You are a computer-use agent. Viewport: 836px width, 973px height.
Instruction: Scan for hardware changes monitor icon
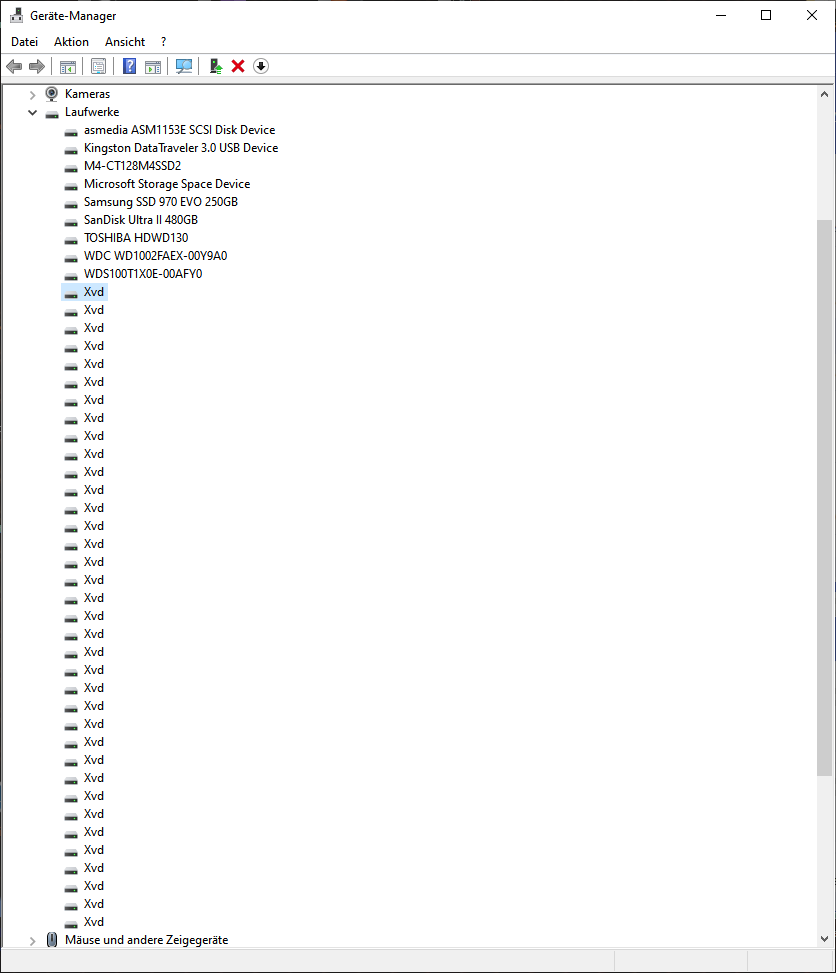[184, 66]
